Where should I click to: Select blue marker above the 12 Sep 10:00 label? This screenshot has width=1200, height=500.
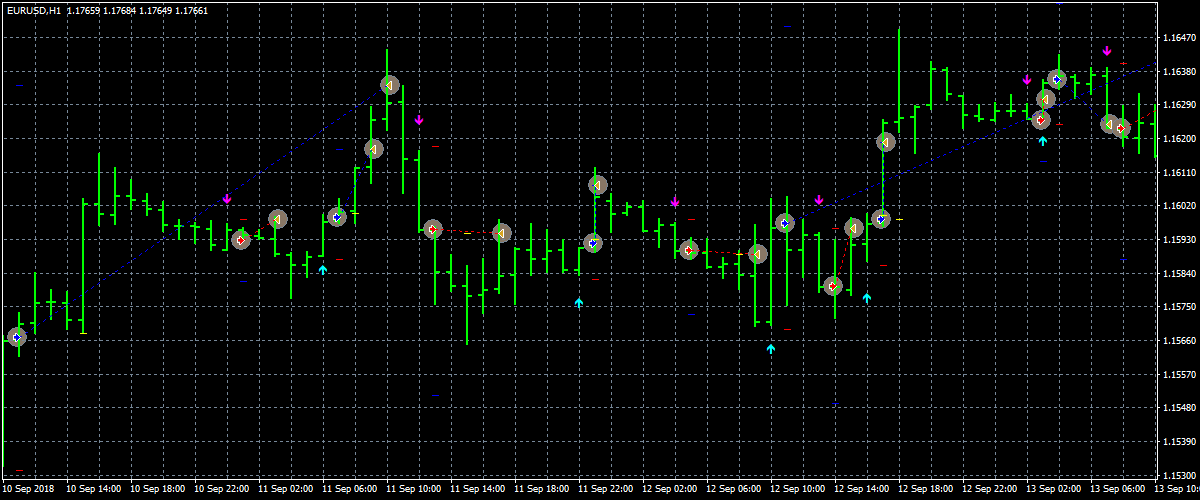785,223
